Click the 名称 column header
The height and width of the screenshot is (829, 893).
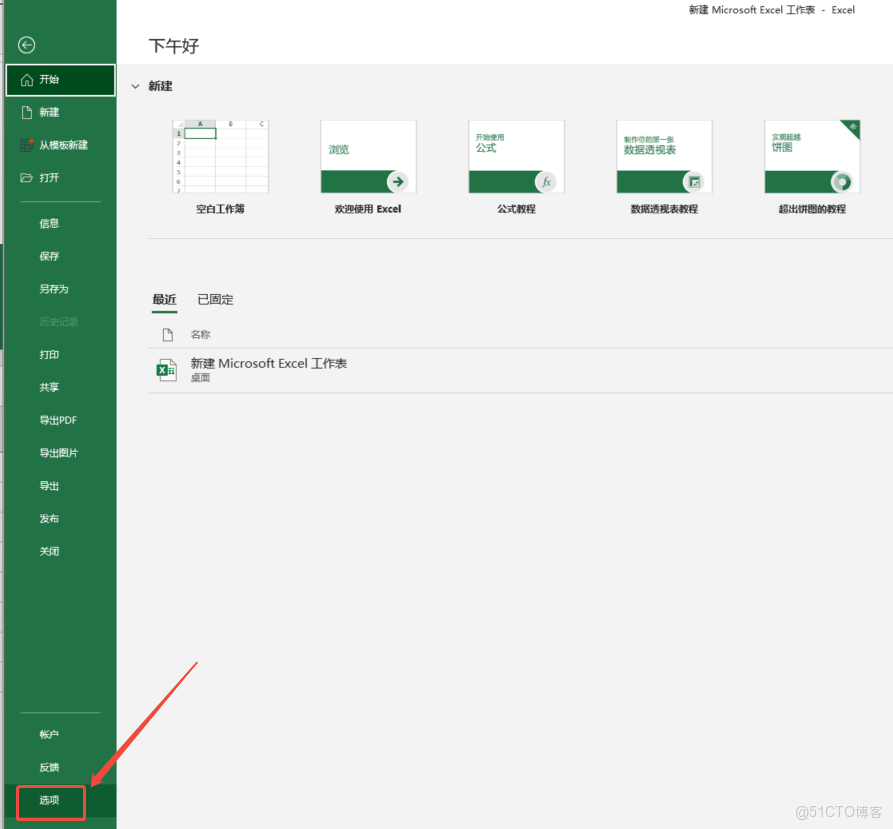point(200,335)
